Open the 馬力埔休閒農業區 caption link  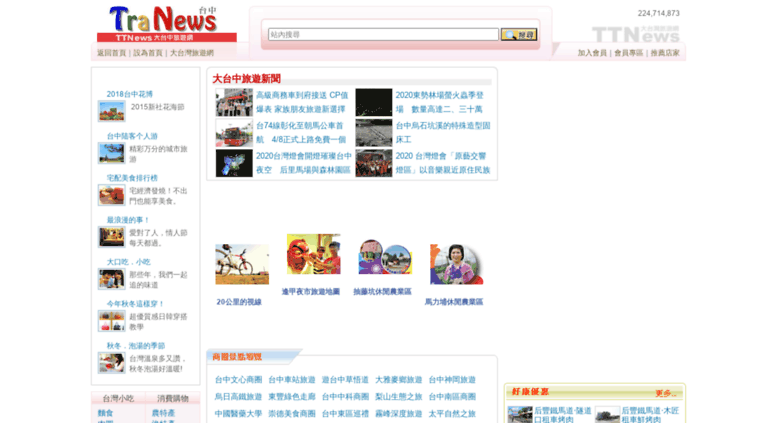(x=454, y=302)
